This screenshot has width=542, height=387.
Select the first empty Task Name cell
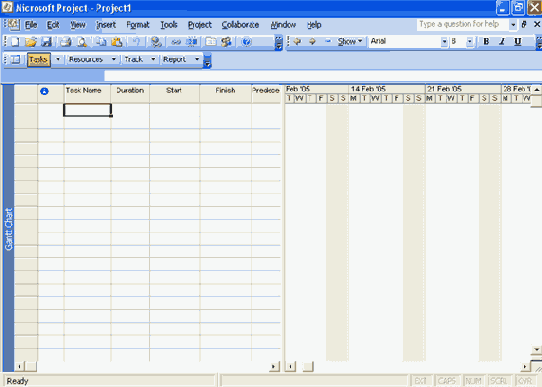(x=87, y=110)
